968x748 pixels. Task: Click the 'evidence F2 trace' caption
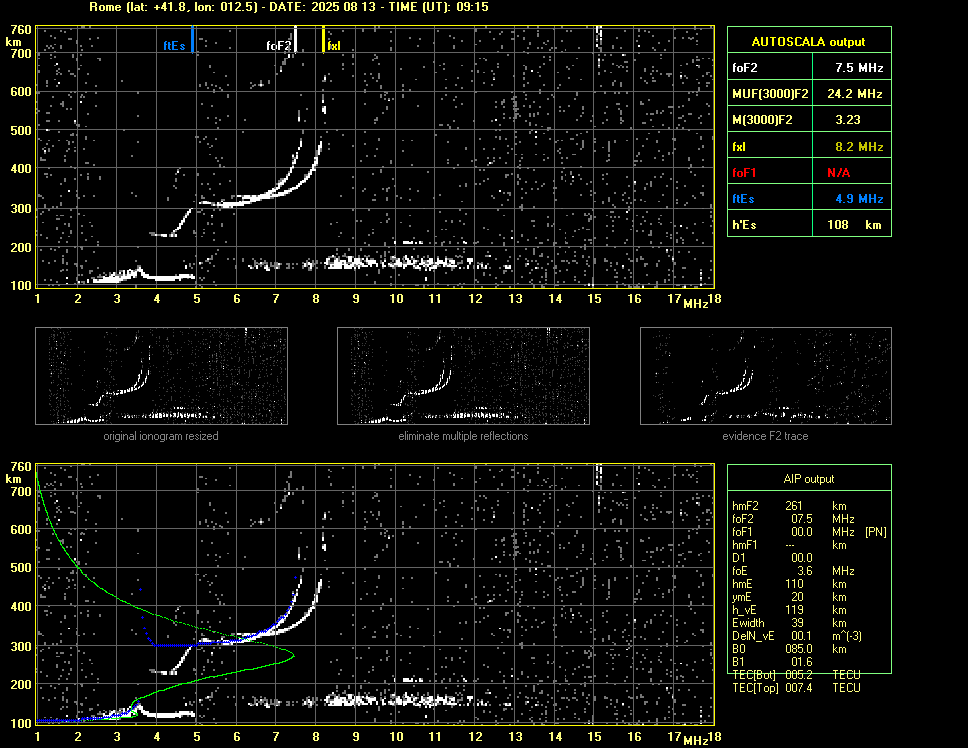coord(765,436)
